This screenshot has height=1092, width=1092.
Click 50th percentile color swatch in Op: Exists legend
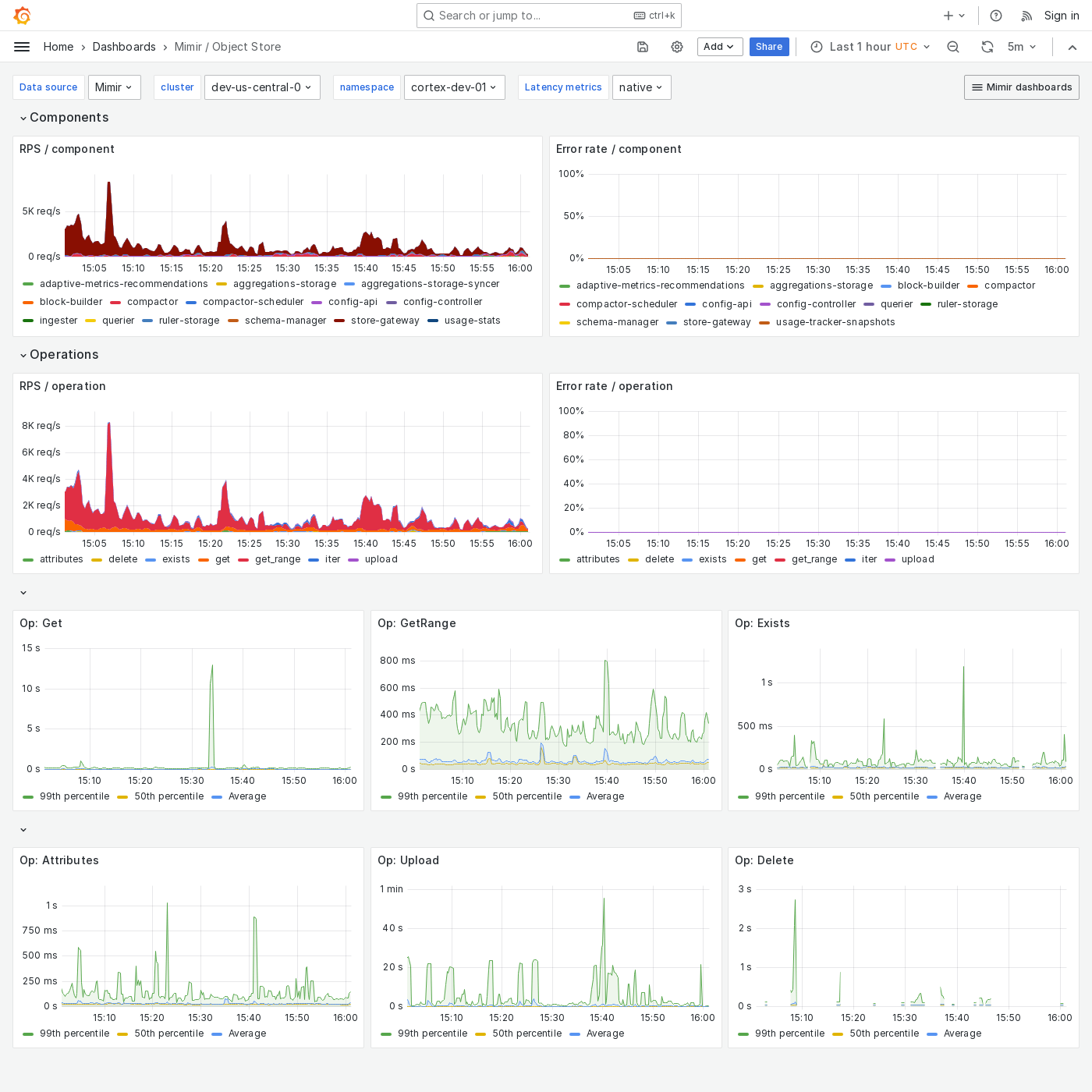pos(838,796)
